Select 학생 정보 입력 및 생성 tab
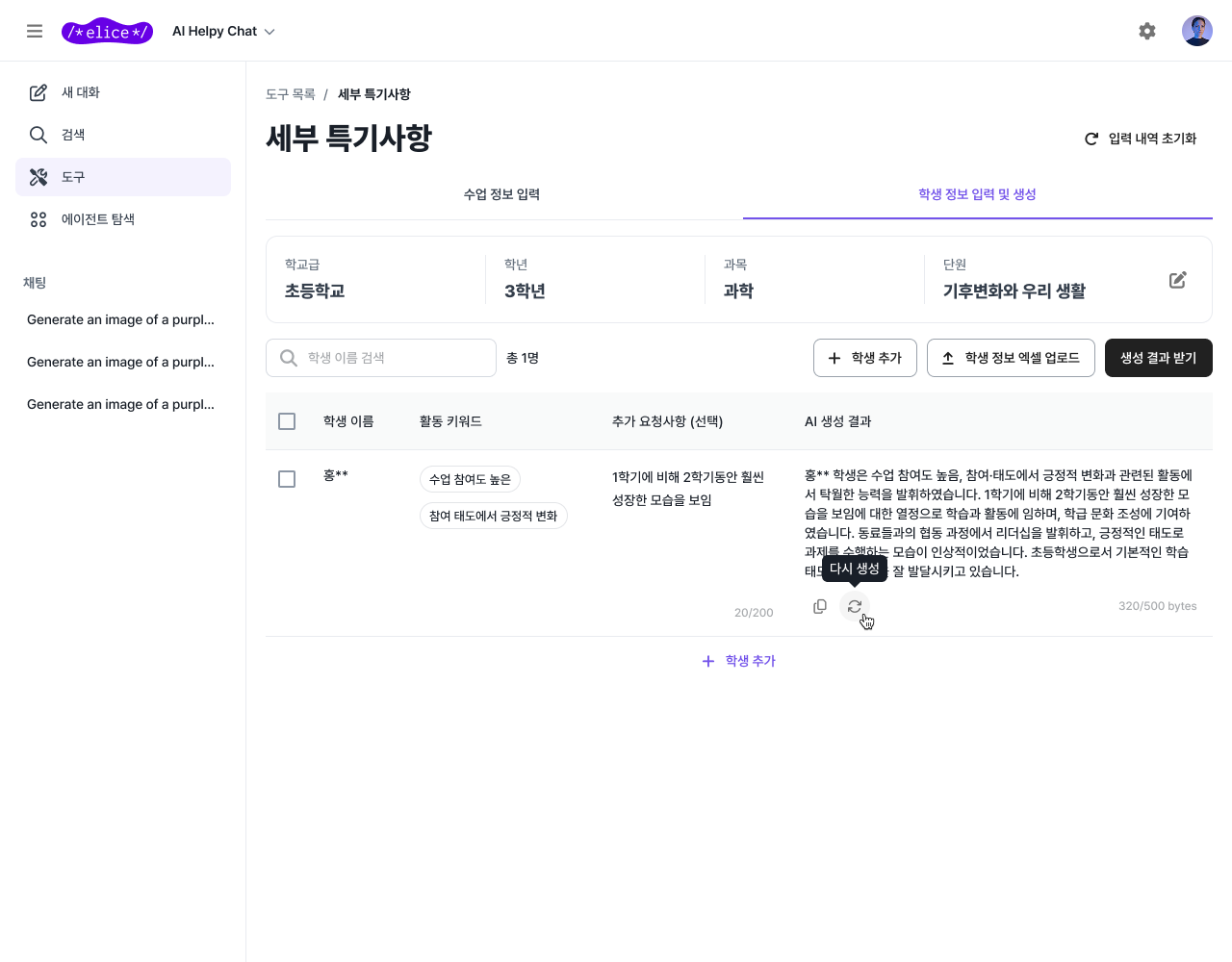The height and width of the screenshot is (962, 1232). (977, 194)
